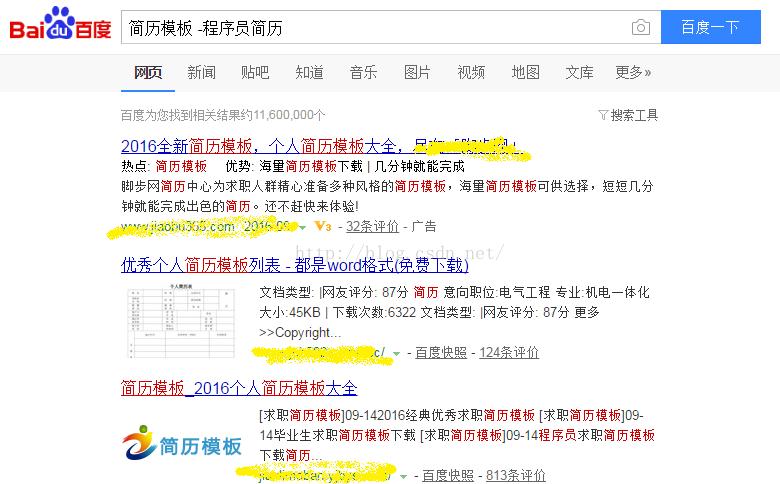Screen dimensions: 780x484
Task: Expand dropdown arrow beside second result URL
Action: point(396,354)
